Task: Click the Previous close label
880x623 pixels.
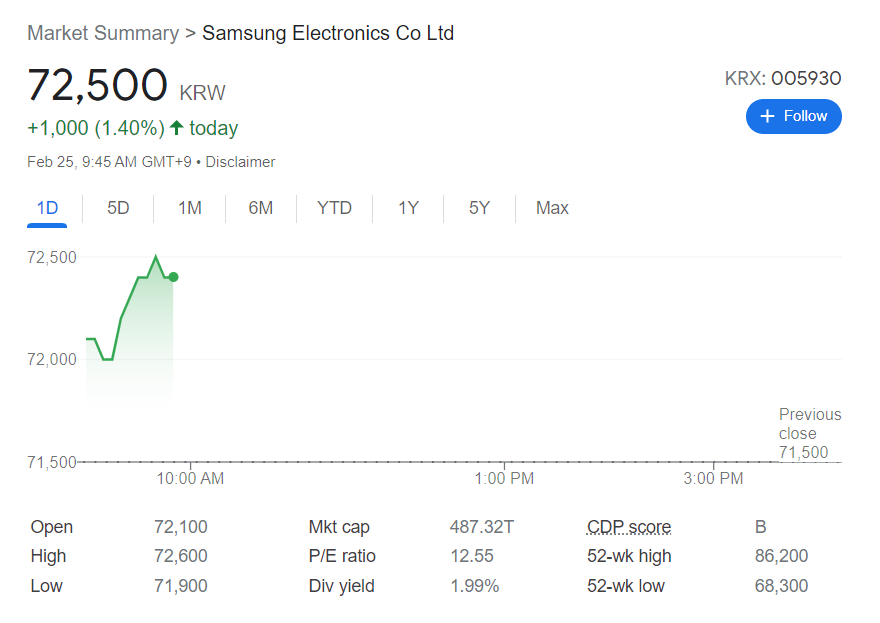Action: click(810, 424)
